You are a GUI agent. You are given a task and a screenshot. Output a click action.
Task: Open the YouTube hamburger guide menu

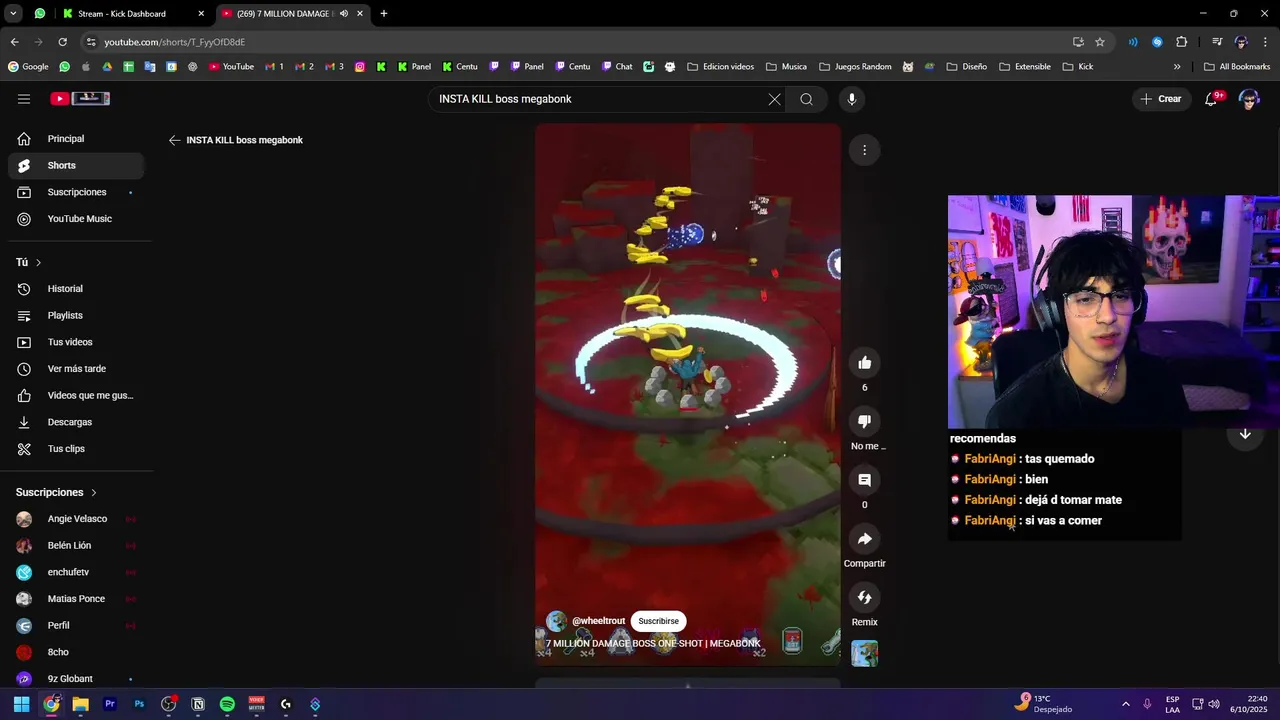tap(24, 99)
